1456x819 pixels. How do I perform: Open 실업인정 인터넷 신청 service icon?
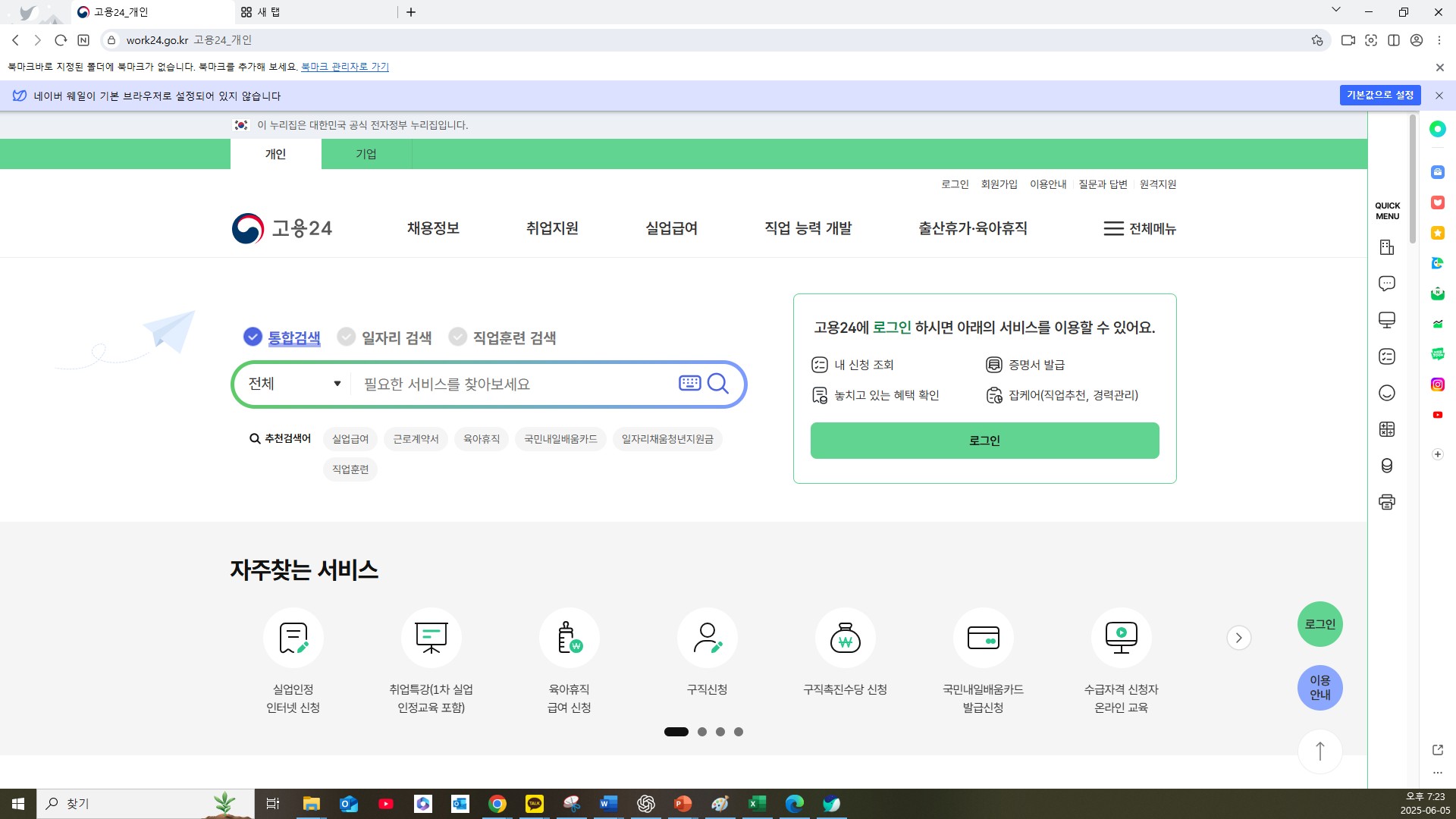[x=293, y=638]
